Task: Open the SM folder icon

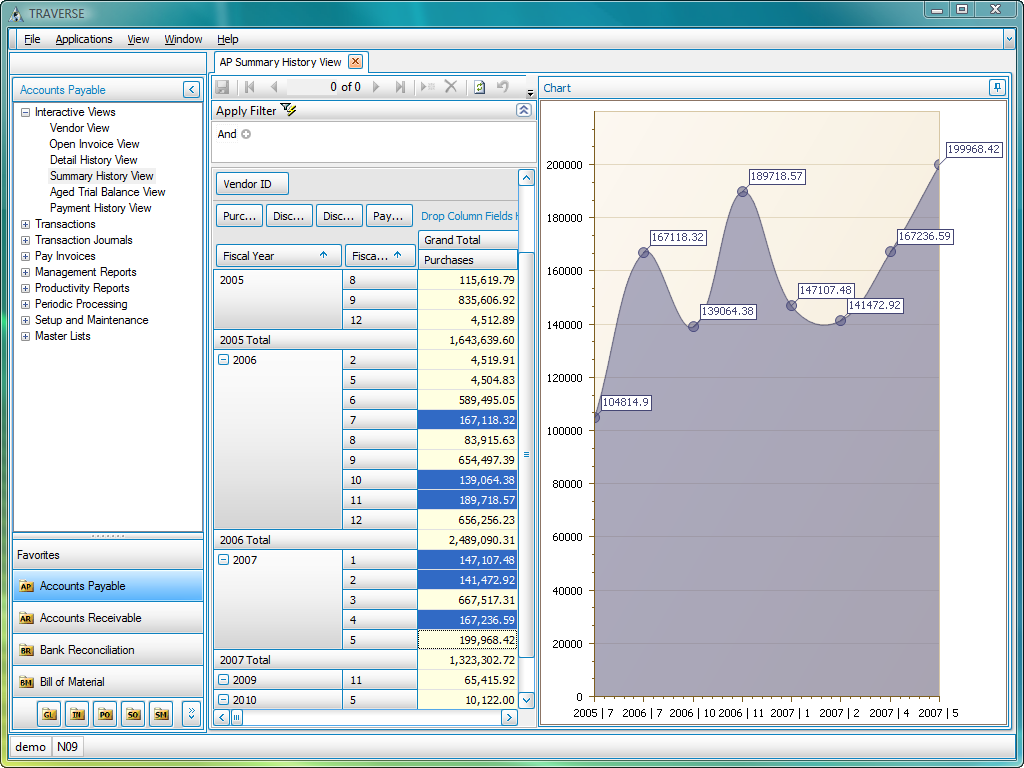Action: point(161,714)
